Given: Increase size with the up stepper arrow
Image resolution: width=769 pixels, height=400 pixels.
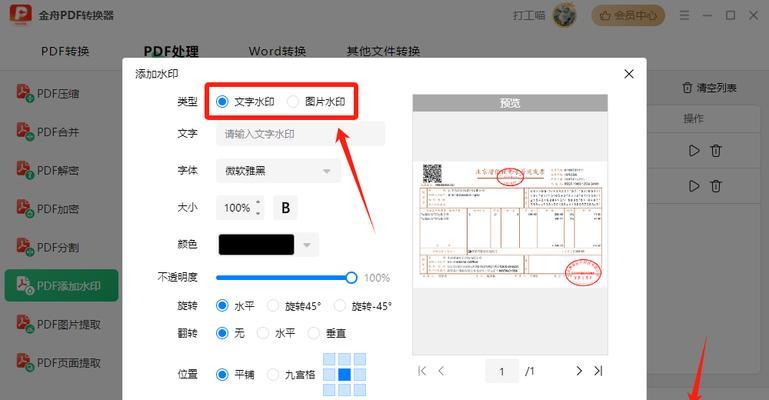Looking at the screenshot, I should coord(258,201).
